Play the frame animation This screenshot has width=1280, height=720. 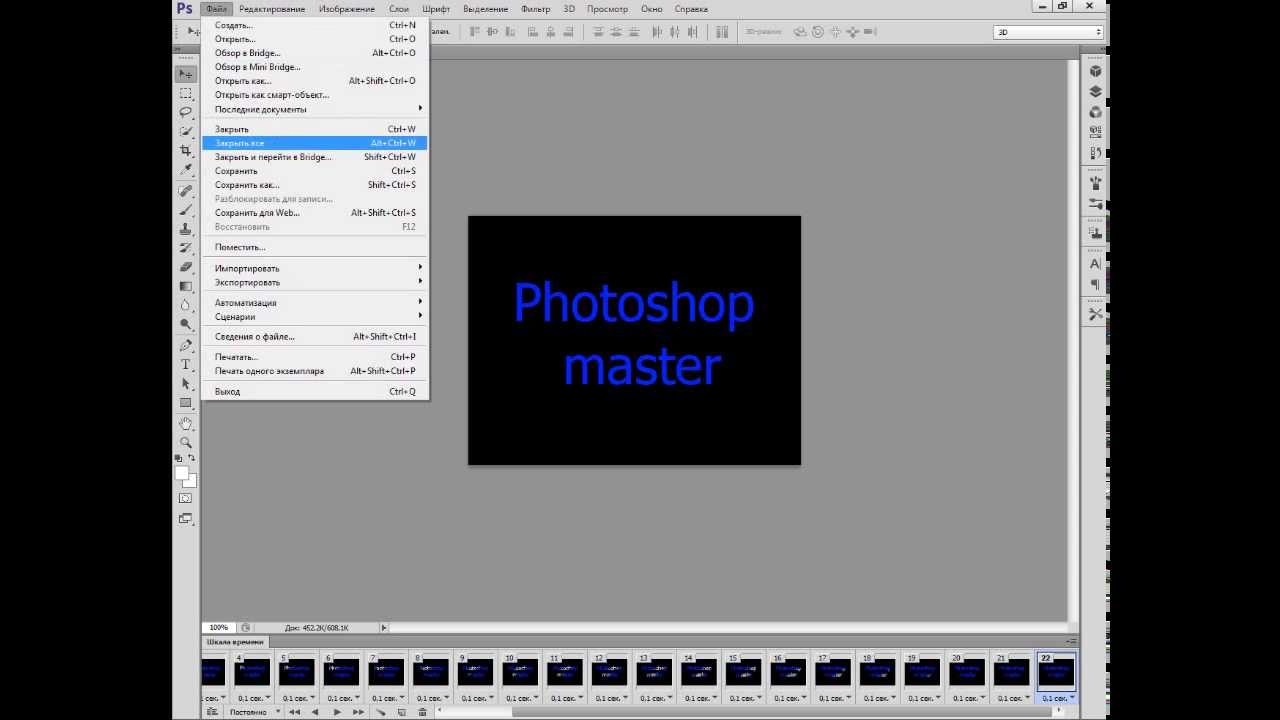pos(337,712)
